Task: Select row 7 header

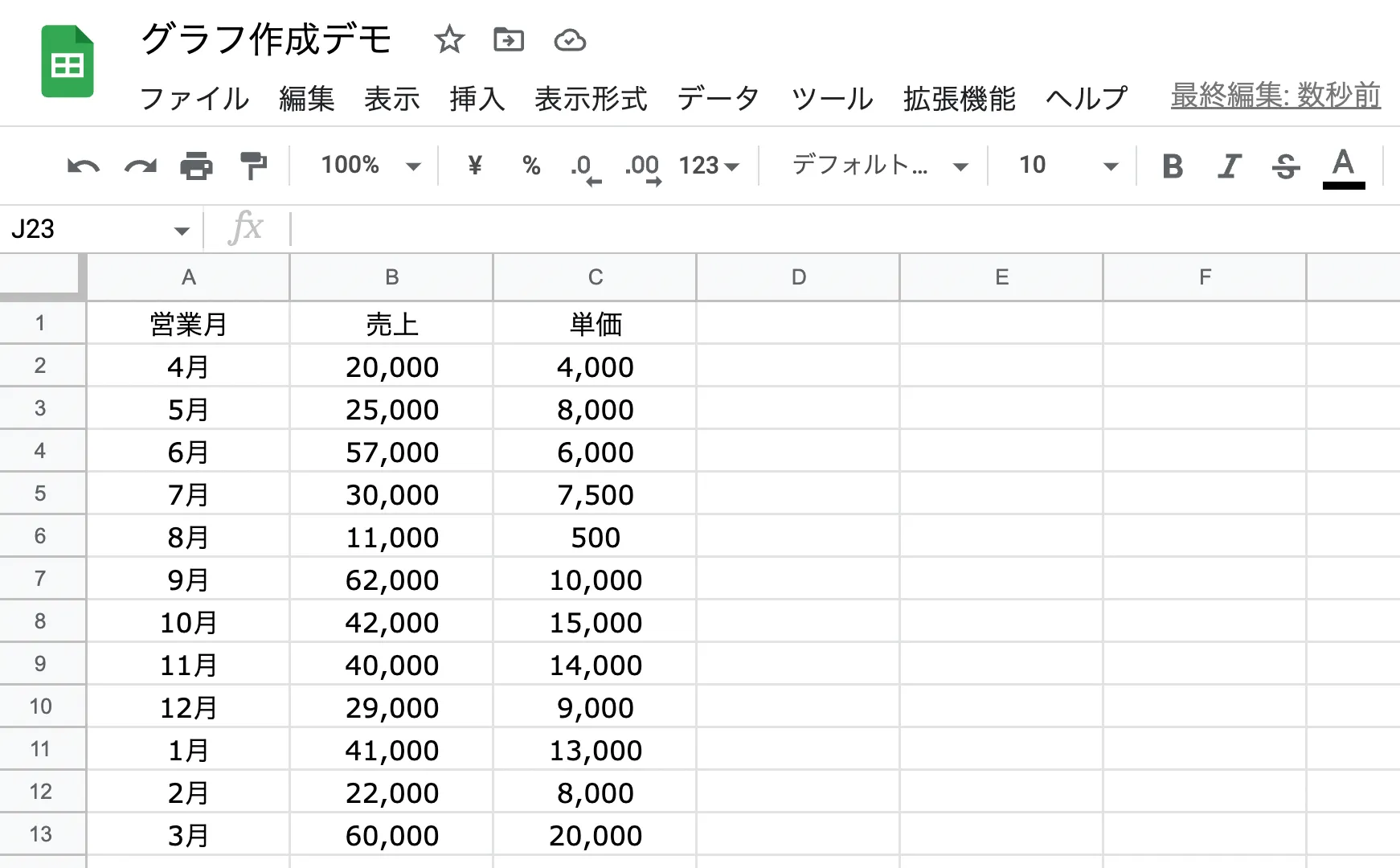Action: 43,579
